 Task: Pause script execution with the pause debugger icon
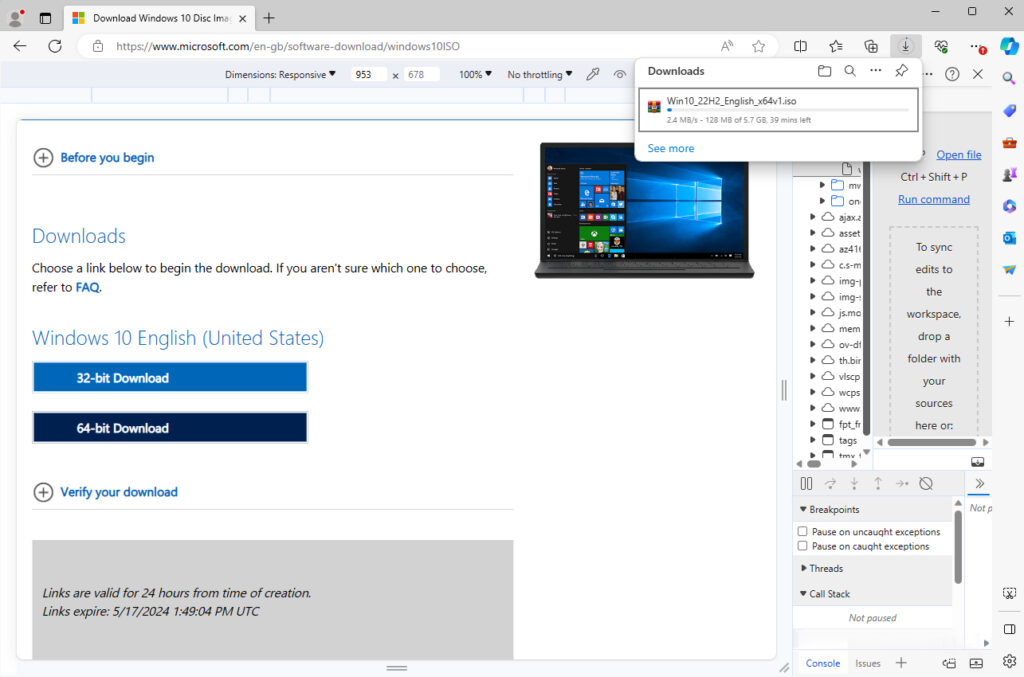[806, 483]
